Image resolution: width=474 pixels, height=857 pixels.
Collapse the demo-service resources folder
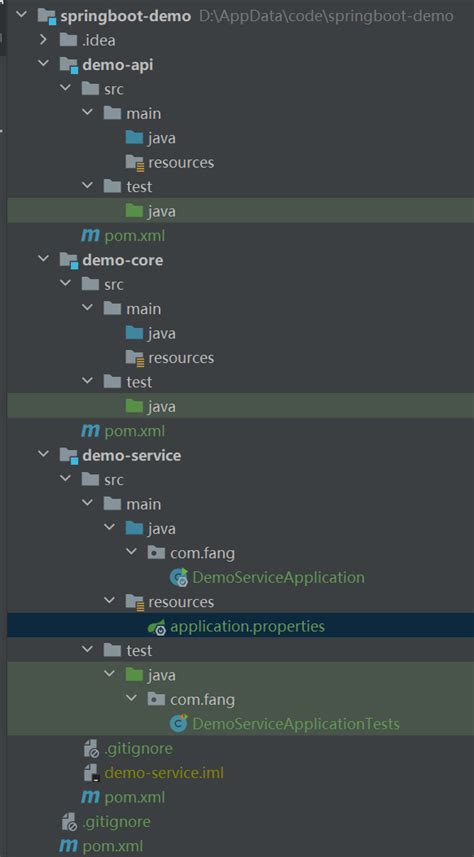click(109, 601)
